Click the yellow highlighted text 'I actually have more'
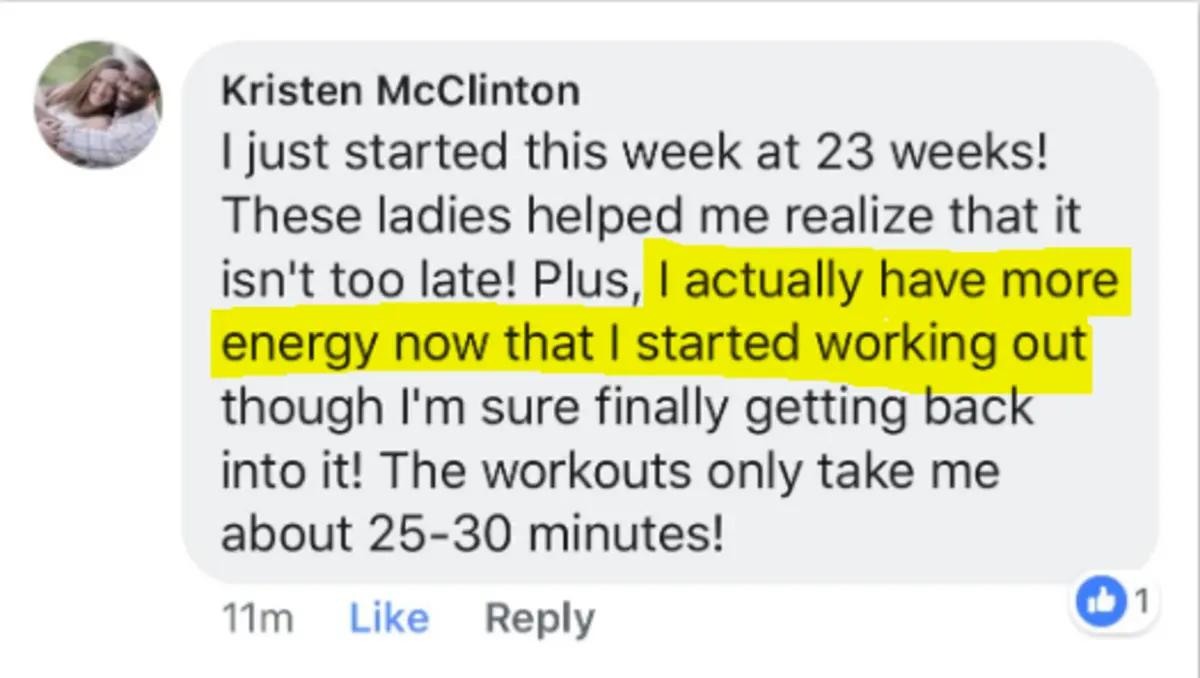The image size is (1200, 678). 887,282
